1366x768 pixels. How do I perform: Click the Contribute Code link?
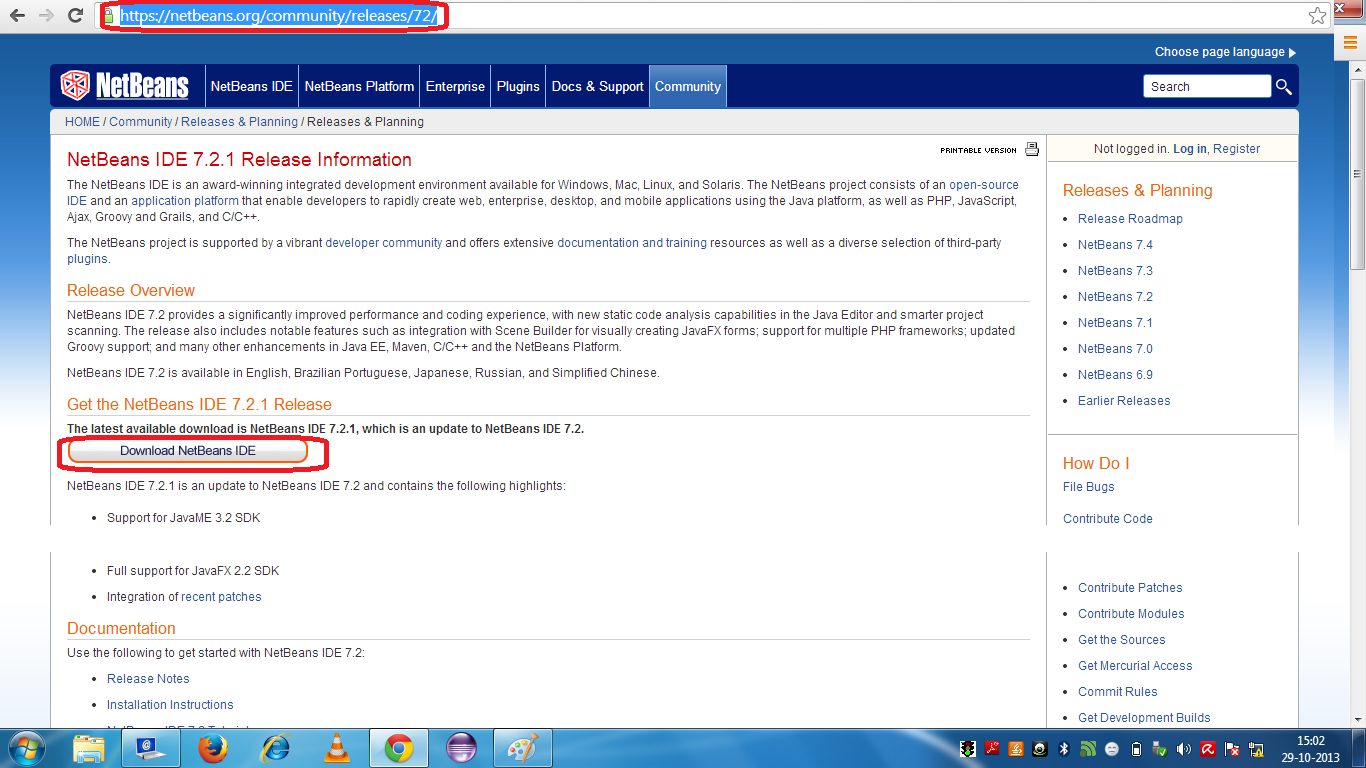pyautogui.click(x=1108, y=519)
